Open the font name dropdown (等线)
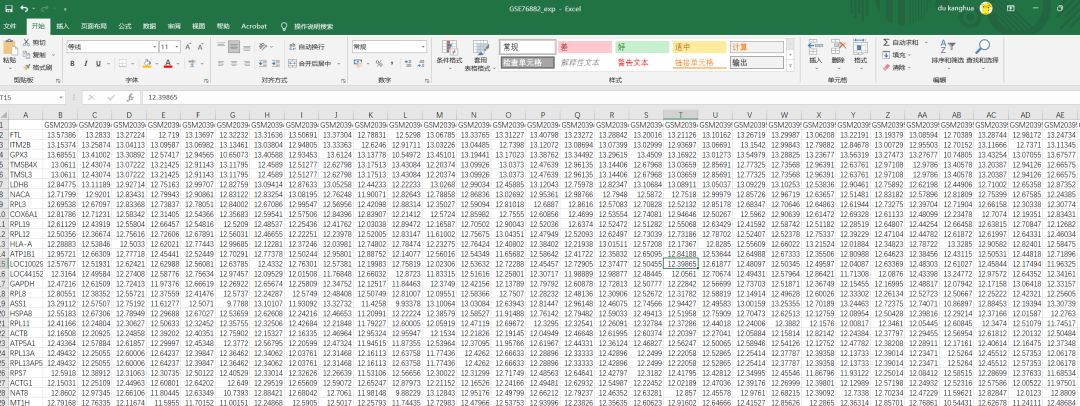The image size is (1080, 406). point(155,47)
